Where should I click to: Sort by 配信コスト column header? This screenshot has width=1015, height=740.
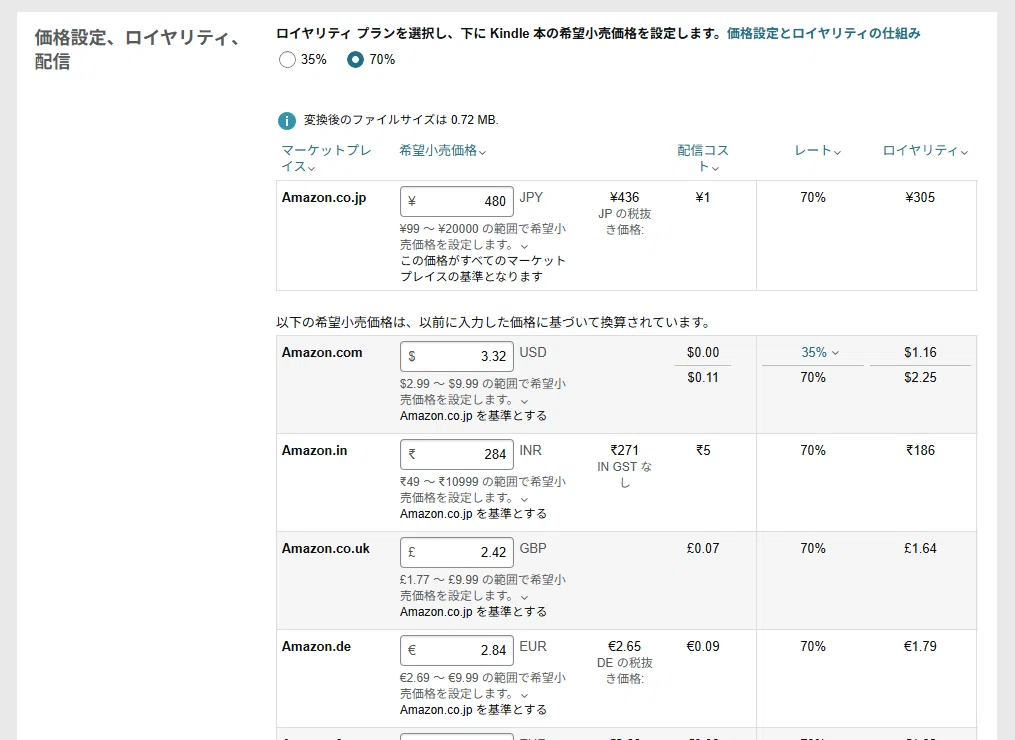(703, 158)
